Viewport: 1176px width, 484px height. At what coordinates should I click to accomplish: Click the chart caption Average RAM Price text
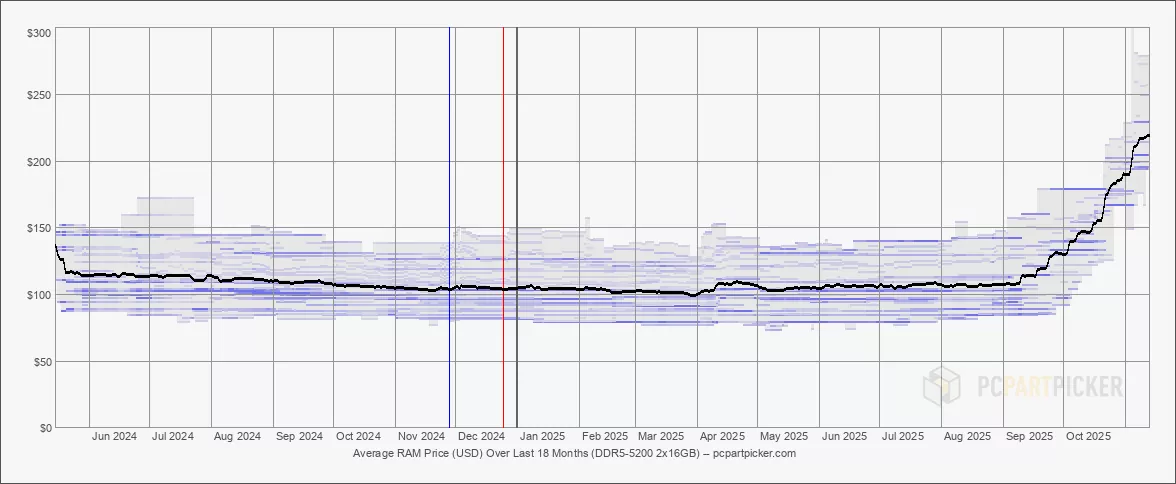coord(574,453)
